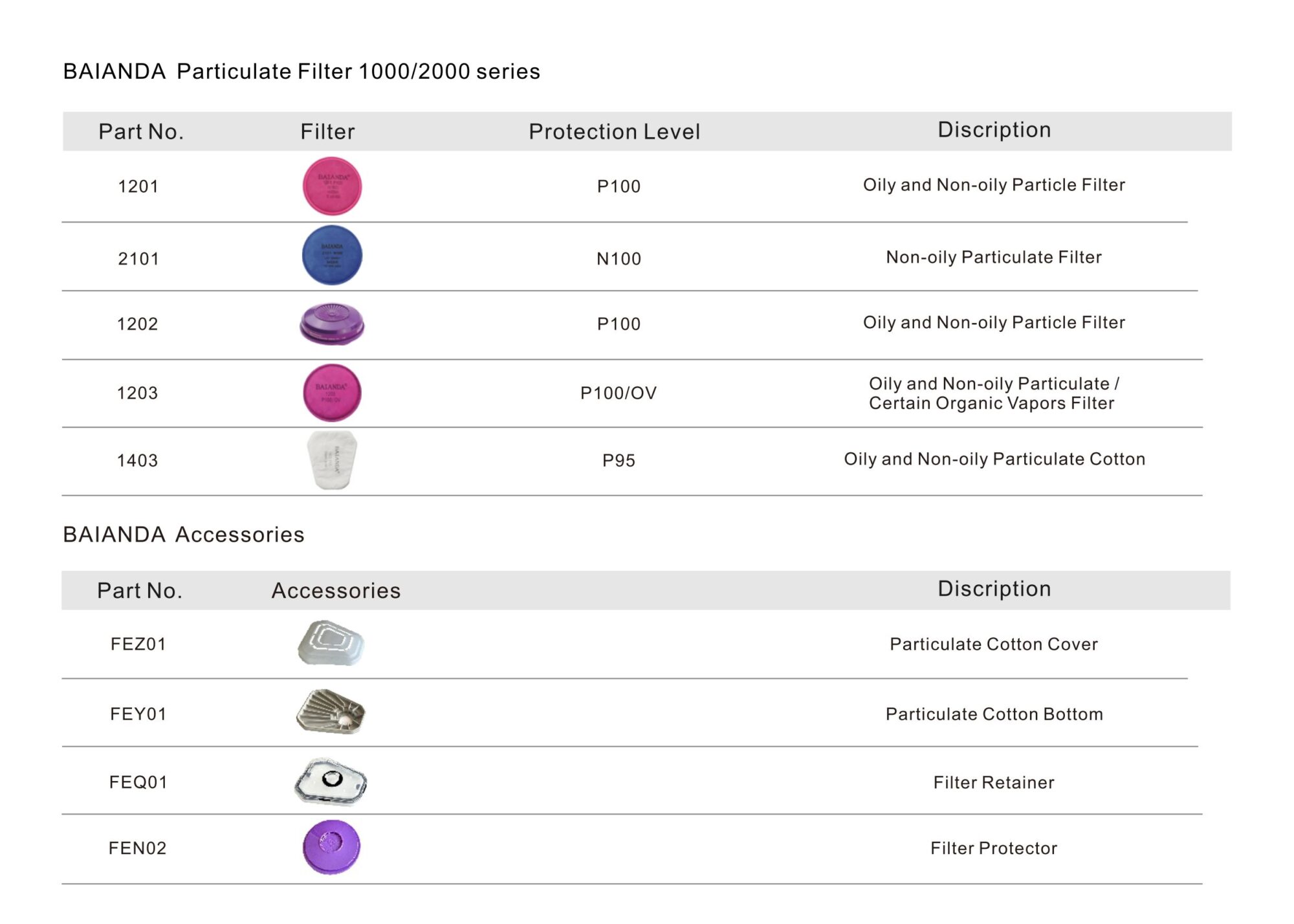Select part number FEN02
The width and height of the screenshot is (1294, 924).
pos(137,848)
